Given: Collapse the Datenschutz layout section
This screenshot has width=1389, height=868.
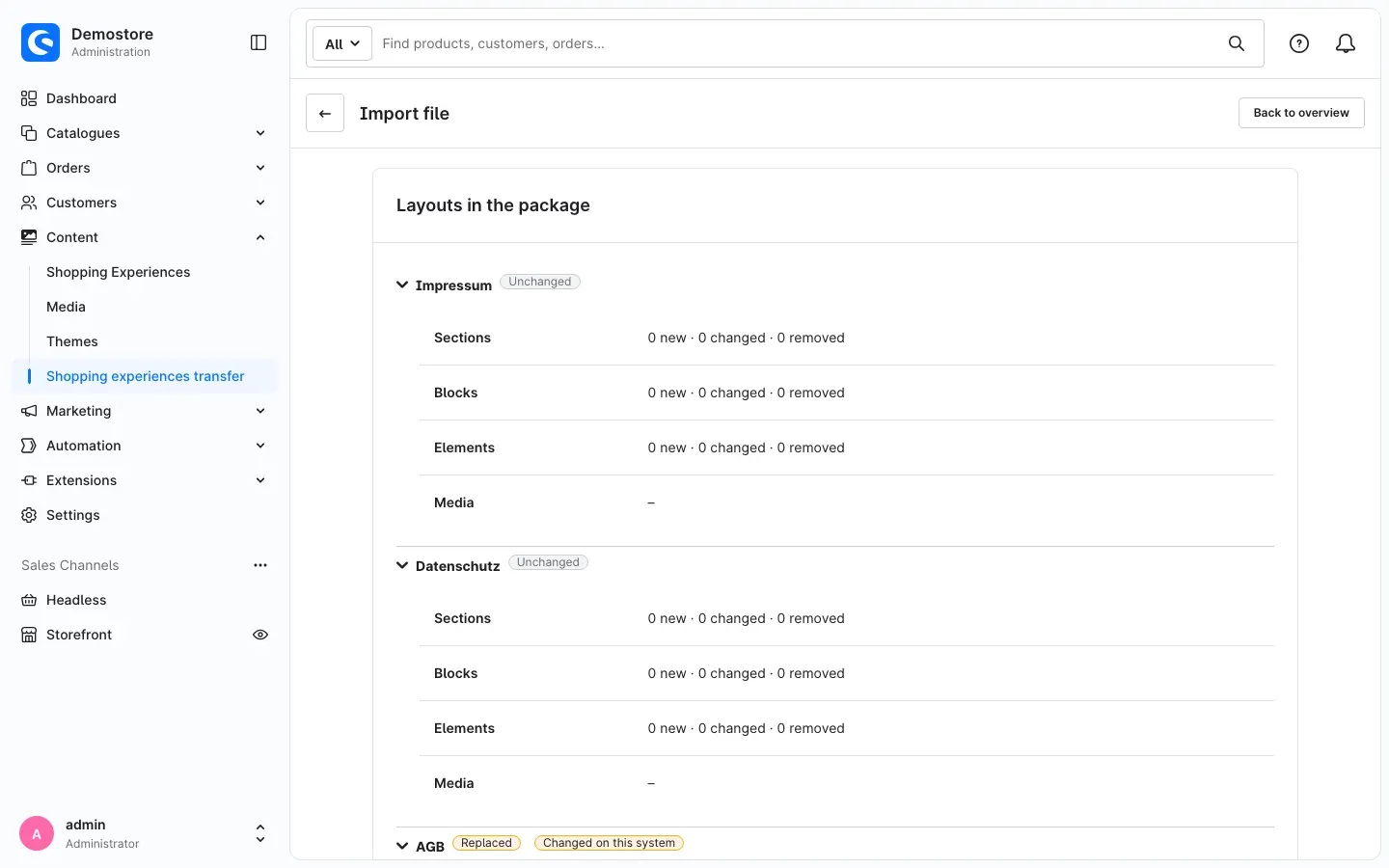Looking at the screenshot, I should (402, 566).
